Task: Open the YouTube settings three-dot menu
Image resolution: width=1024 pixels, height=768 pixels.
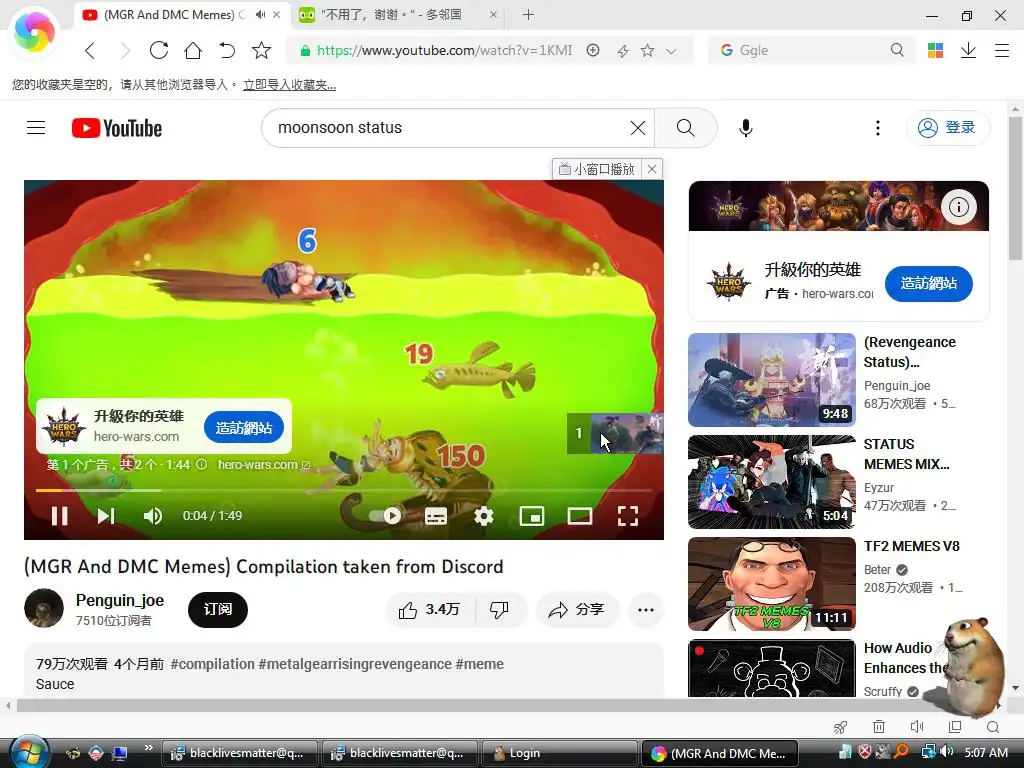Action: (x=878, y=128)
